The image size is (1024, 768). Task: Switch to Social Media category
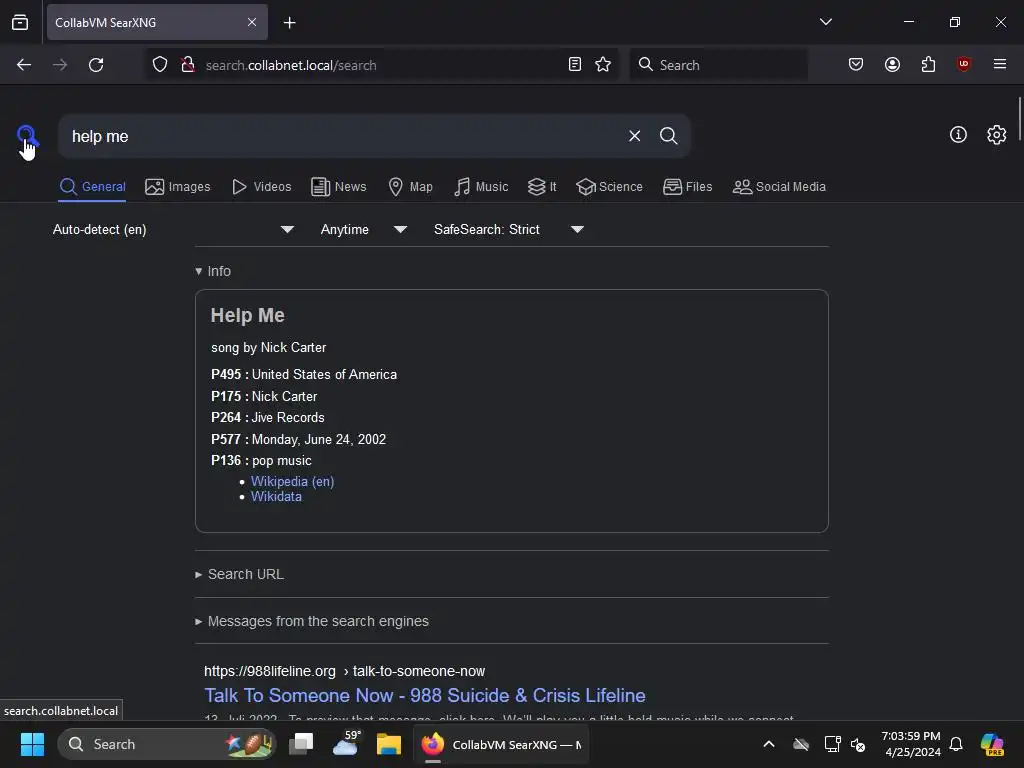pos(779,187)
